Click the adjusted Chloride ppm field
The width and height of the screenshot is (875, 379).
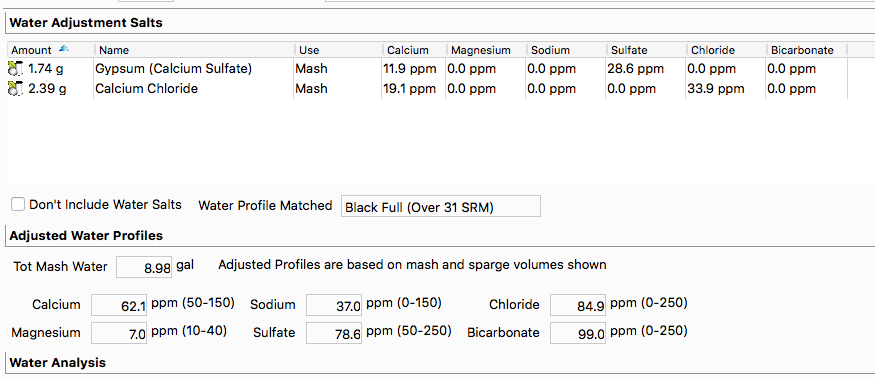click(578, 305)
